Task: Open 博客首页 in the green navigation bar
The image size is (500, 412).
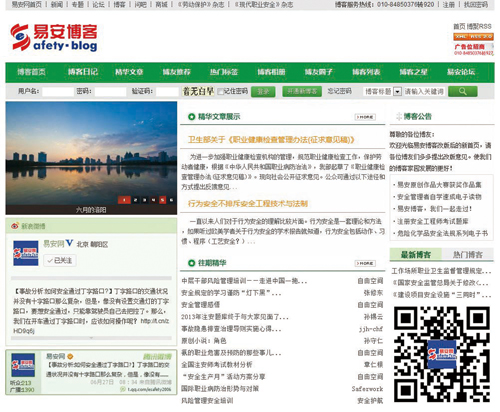Action: tap(31, 72)
